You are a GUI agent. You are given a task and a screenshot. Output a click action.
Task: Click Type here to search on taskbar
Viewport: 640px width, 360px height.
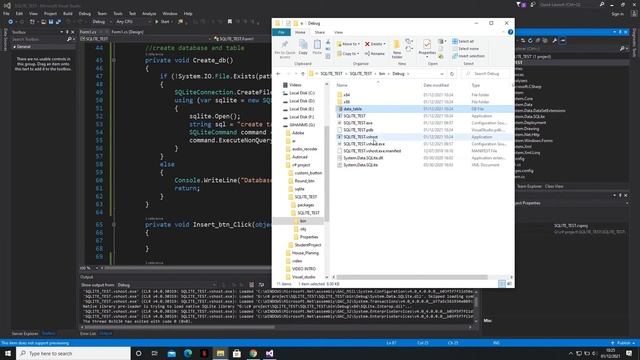[73, 353]
